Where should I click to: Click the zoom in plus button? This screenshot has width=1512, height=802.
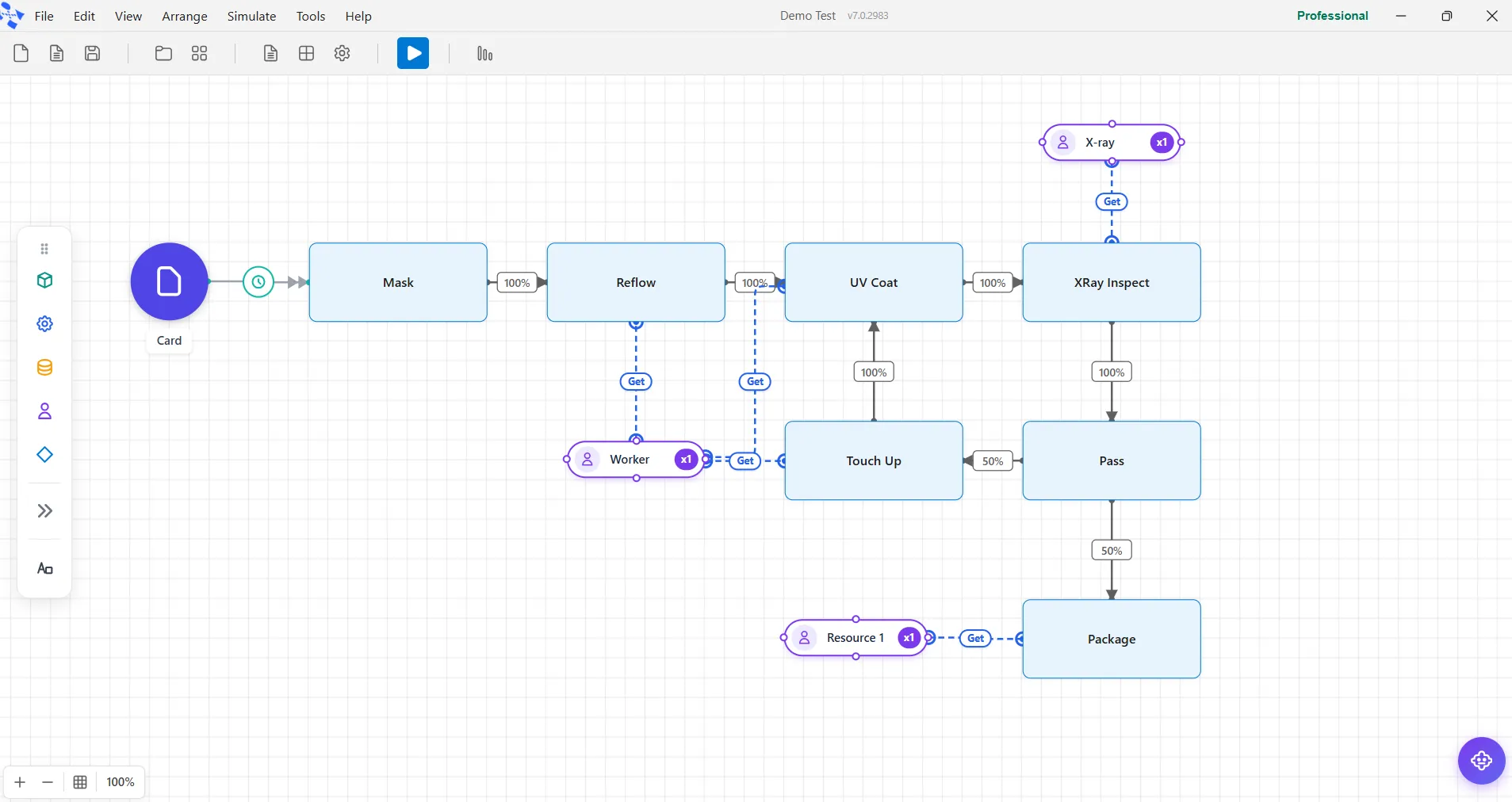pyautogui.click(x=20, y=782)
